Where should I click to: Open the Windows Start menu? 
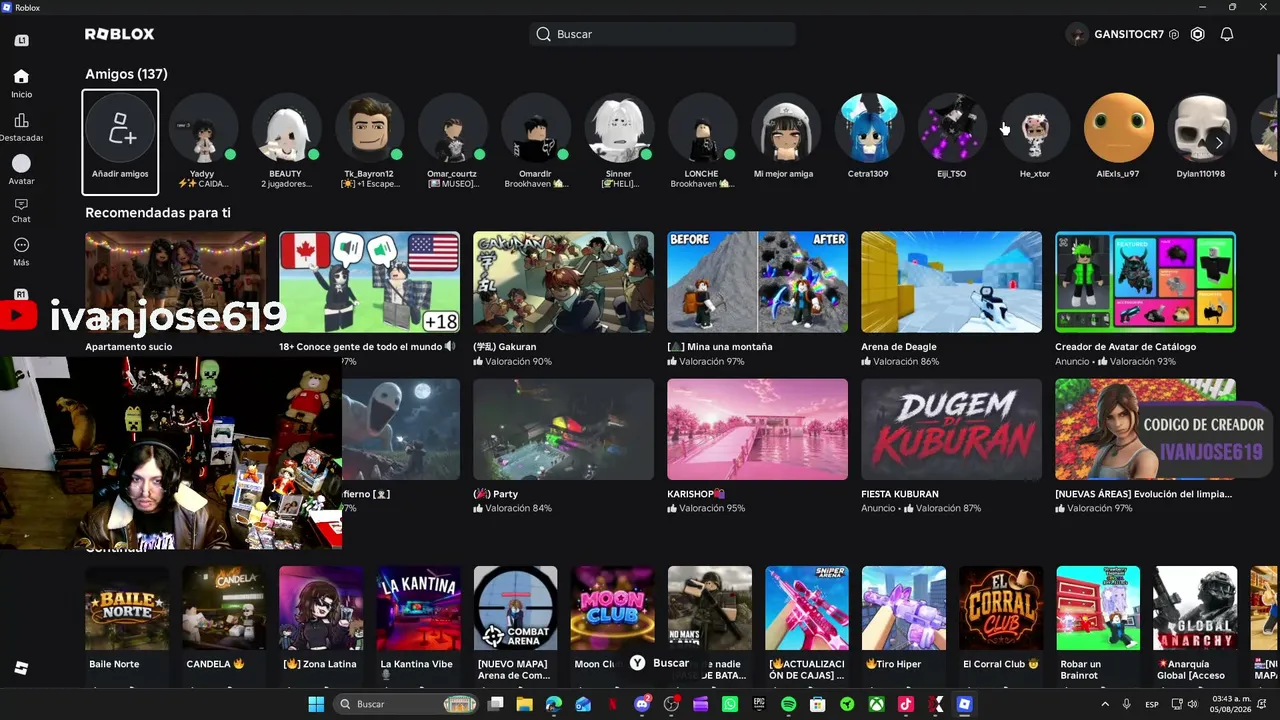pyautogui.click(x=316, y=704)
